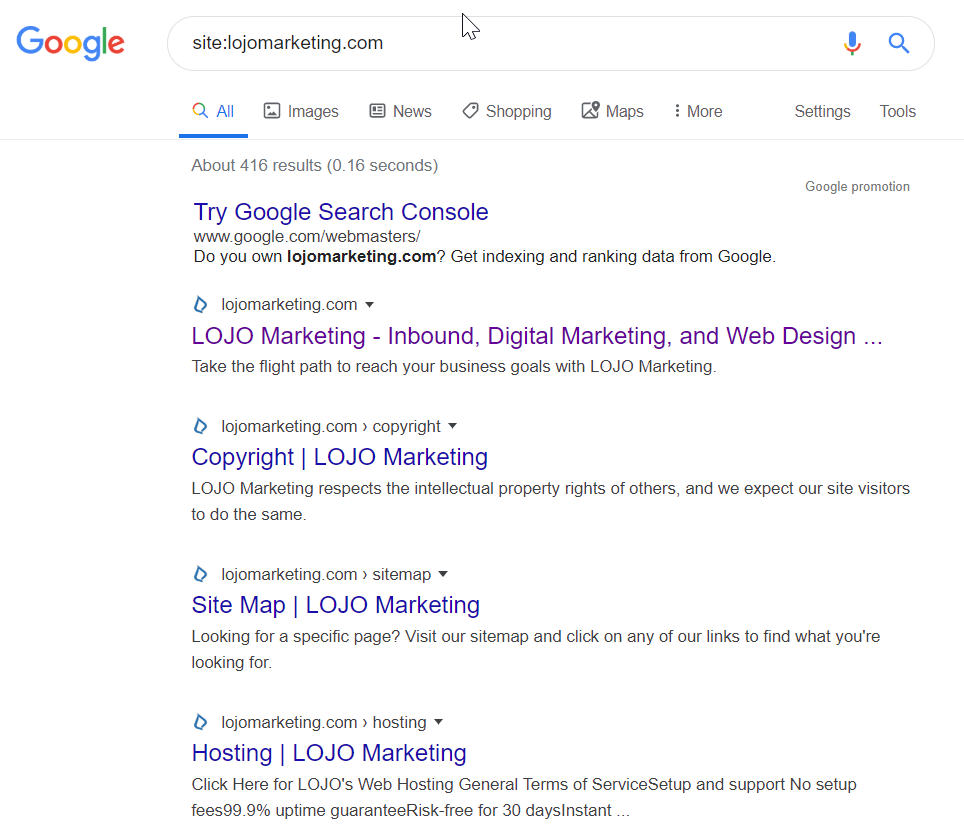Click 'Take the flight path' snippet text
Screen dimensions: 964x833
click(x=454, y=366)
